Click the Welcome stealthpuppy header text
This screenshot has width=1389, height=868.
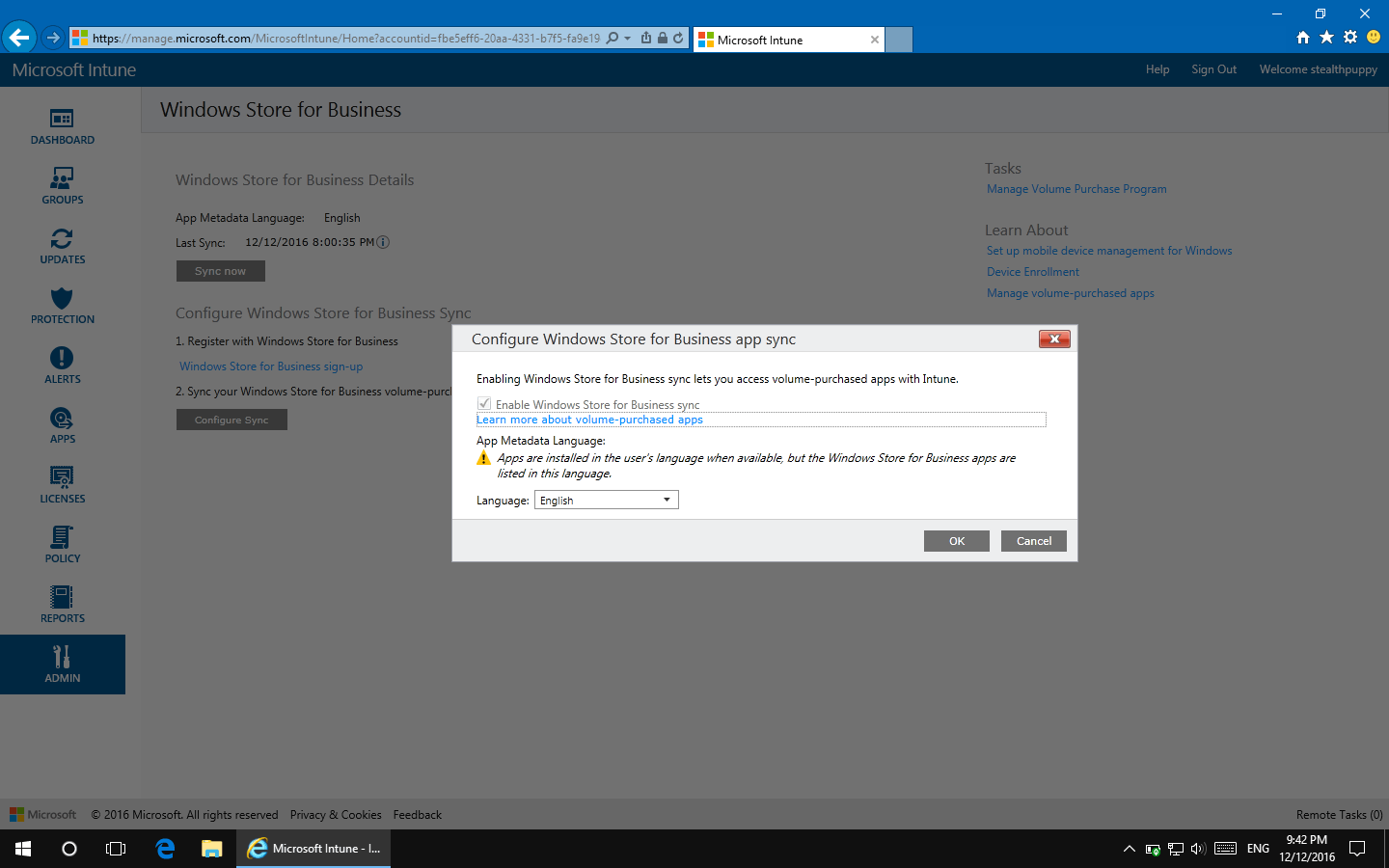[x=1318, y=69]
